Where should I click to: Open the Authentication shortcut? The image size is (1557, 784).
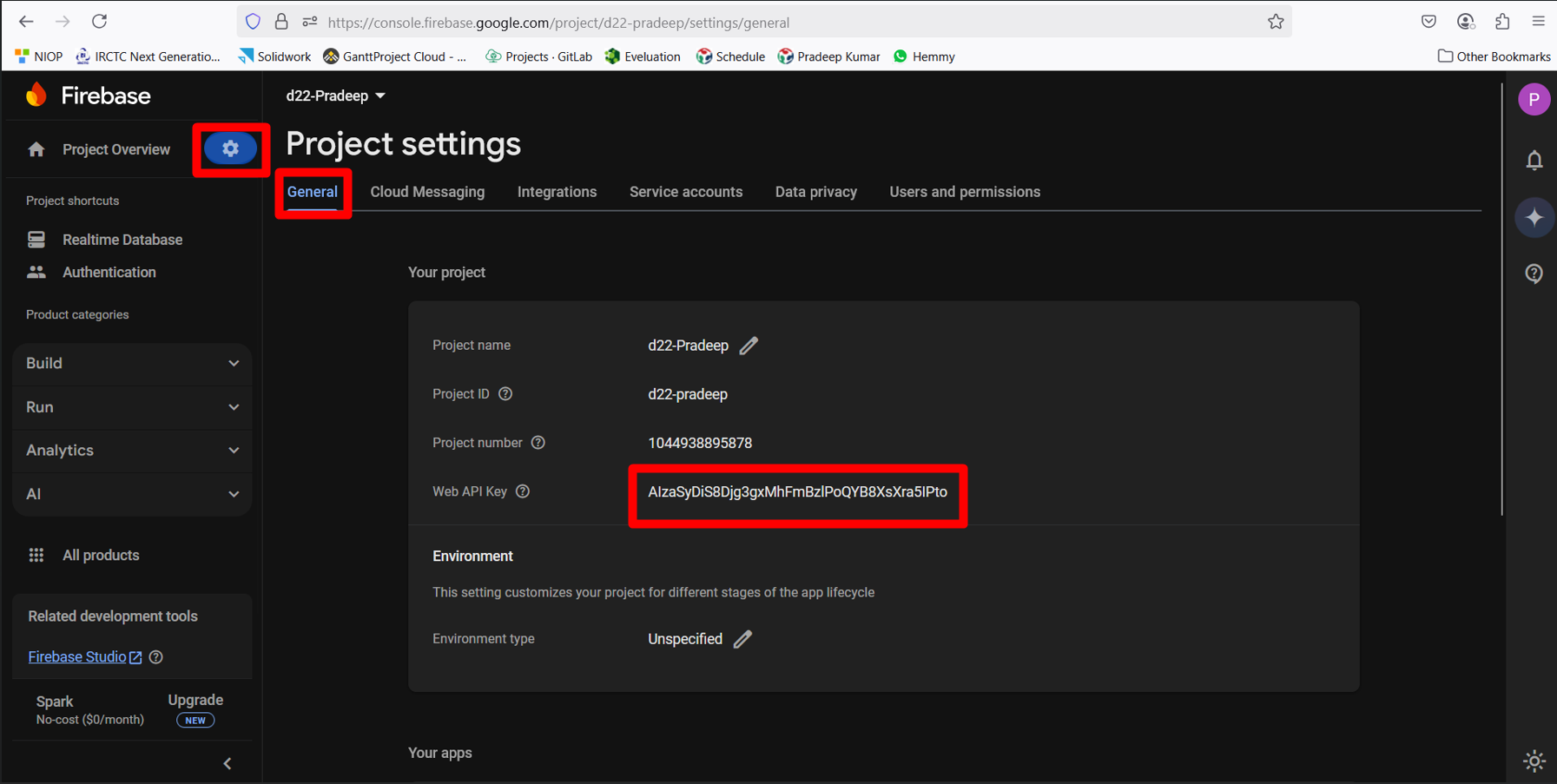[109, 273]
